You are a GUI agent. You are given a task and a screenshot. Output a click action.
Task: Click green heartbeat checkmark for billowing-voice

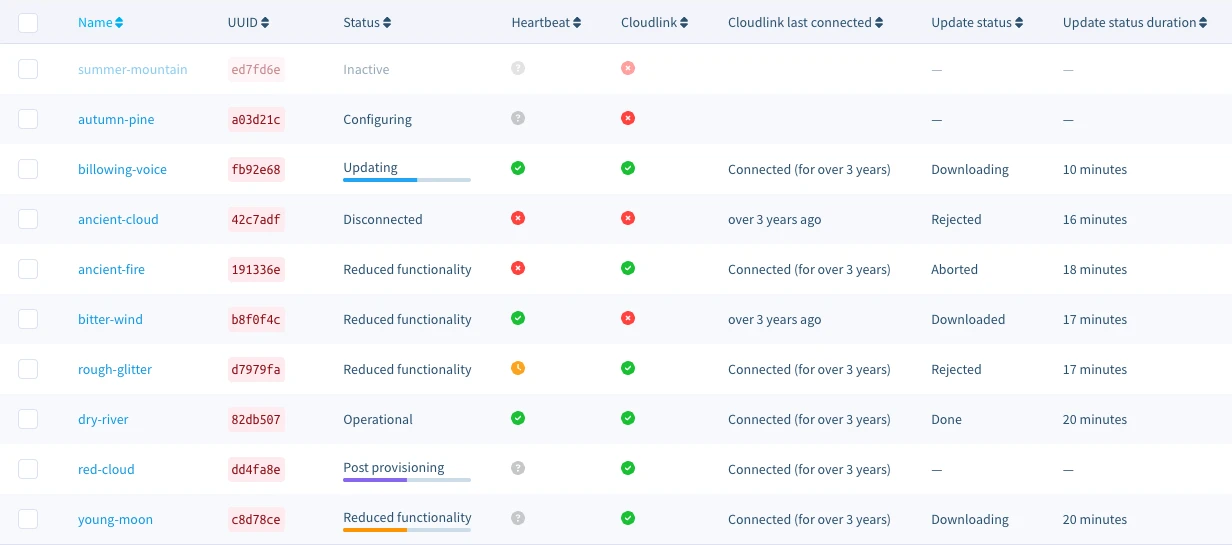518,168
